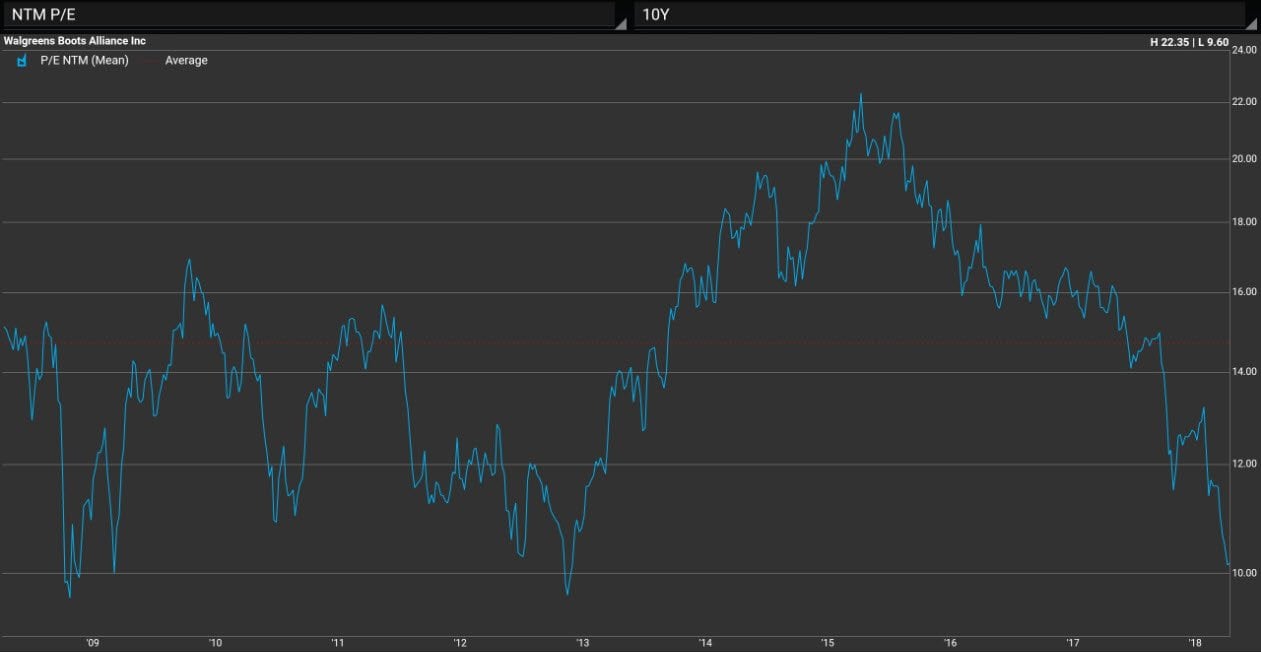
Task: Open the NTM P/E metric dropdown
Action: point(310,15)
